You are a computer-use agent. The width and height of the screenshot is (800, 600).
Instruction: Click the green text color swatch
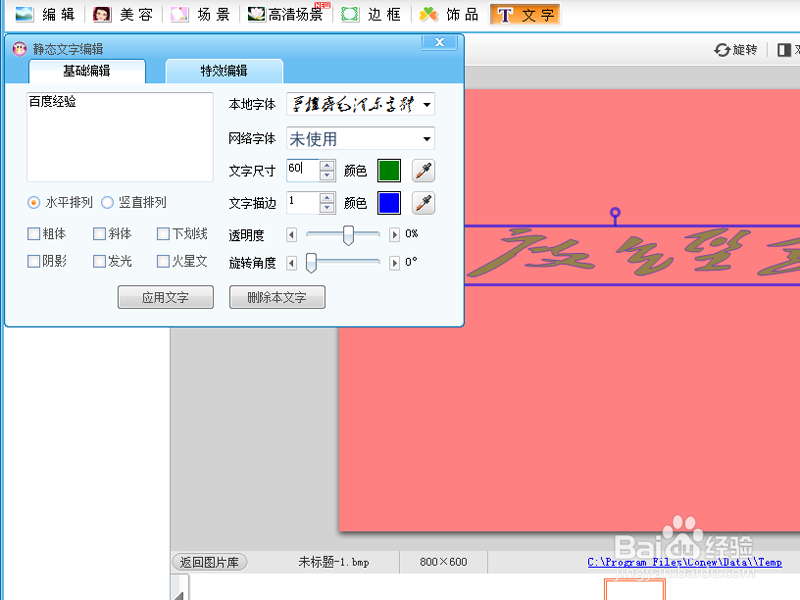pyautogui.click(x=389, y=170)
